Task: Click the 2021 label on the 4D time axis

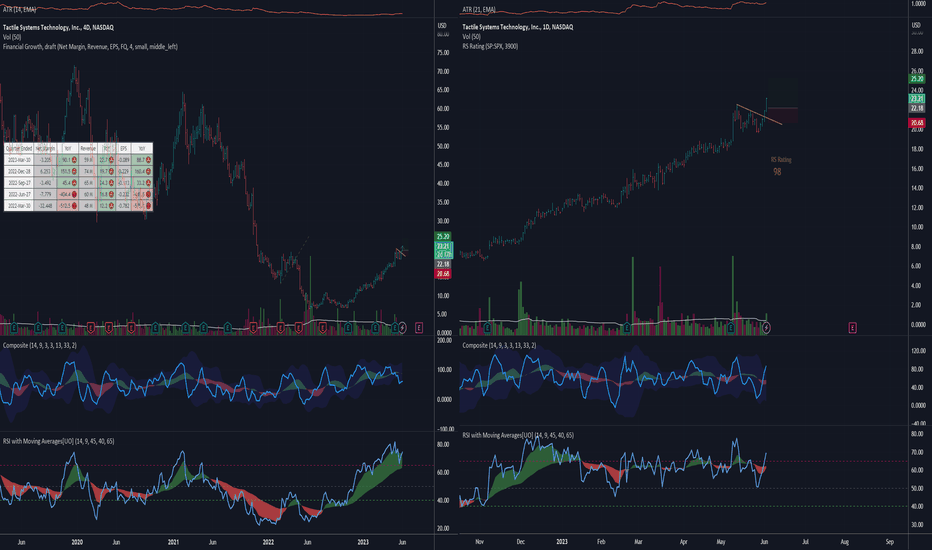Action: click(x=173, y=542)
